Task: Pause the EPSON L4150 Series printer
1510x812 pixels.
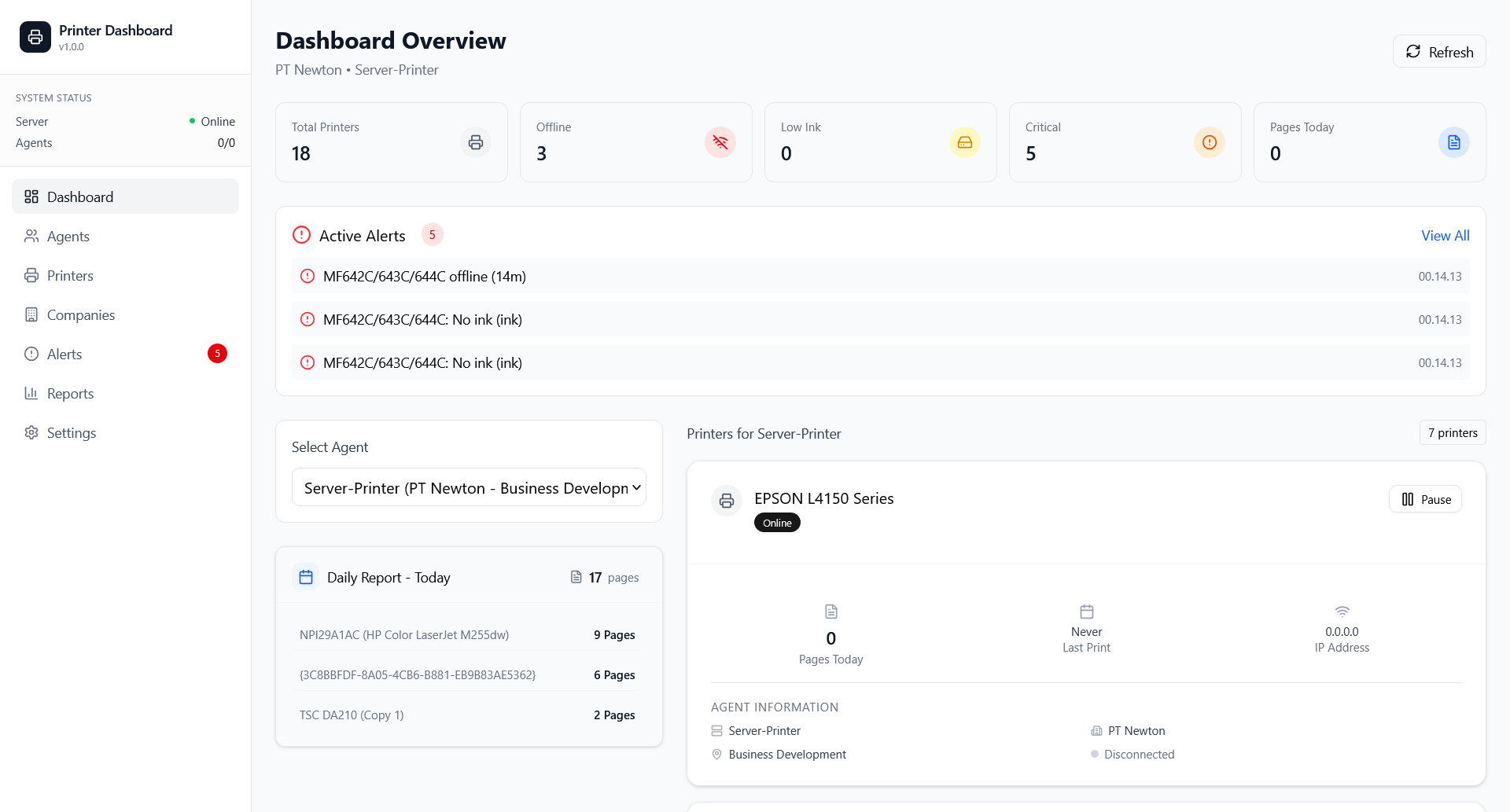Action: [x=1425, y=500]
